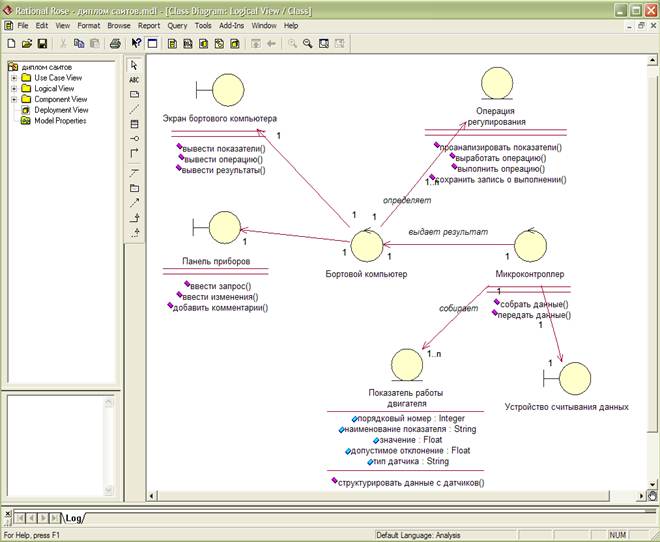Click the Browse State Machine Diagram icon

219,43
